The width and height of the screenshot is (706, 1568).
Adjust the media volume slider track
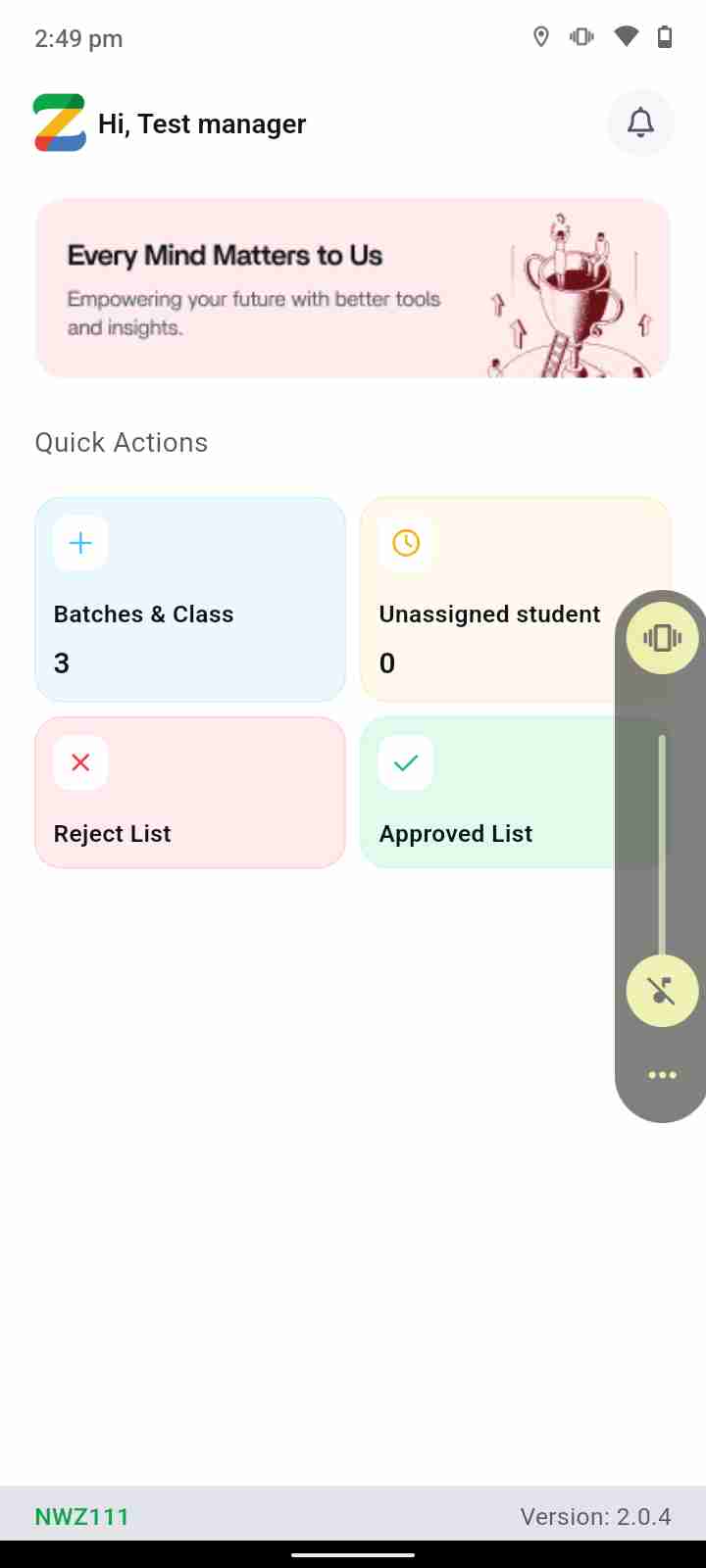point(662,843)
